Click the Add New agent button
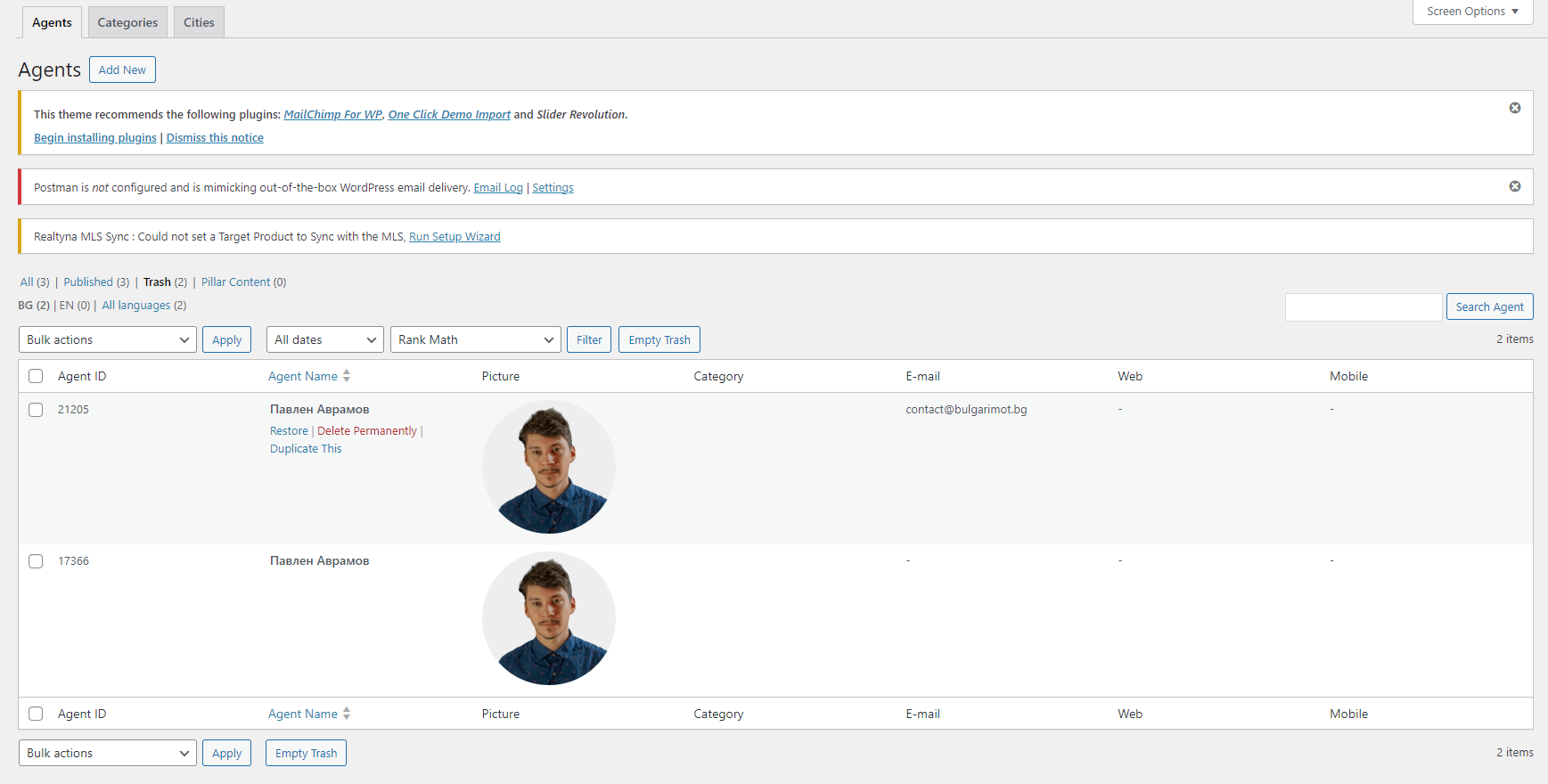 coord(122,69)
